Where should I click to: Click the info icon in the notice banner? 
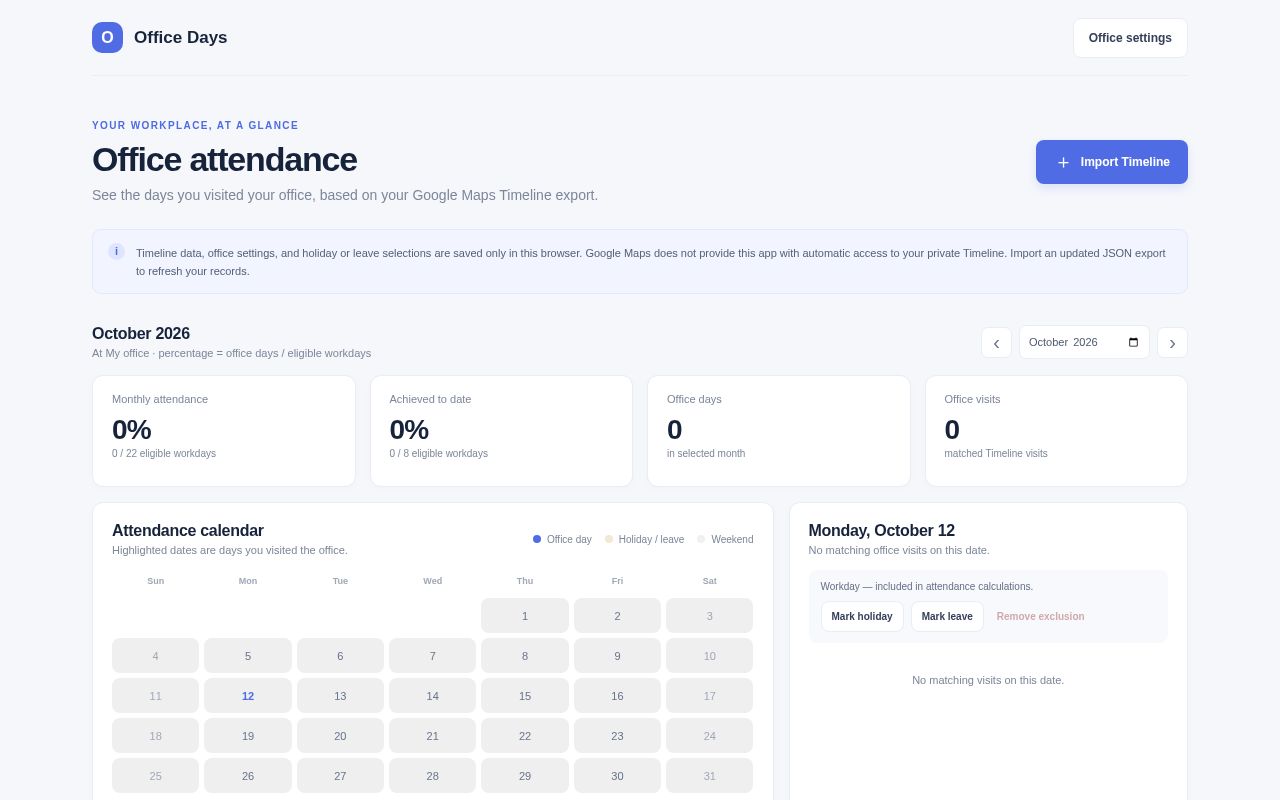tap(116, 252)
